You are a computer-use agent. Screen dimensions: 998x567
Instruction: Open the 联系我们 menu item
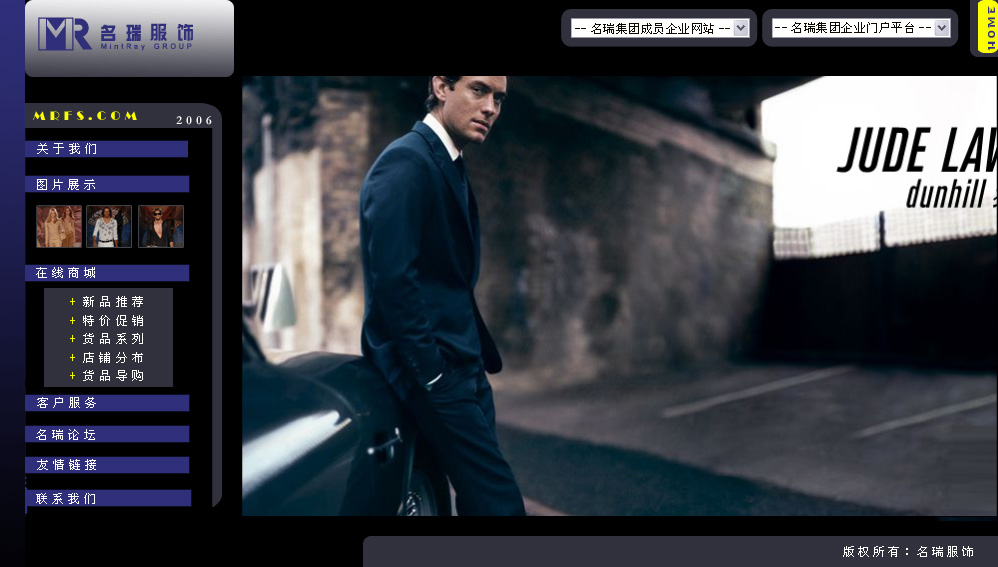click(x=108, y=498)
